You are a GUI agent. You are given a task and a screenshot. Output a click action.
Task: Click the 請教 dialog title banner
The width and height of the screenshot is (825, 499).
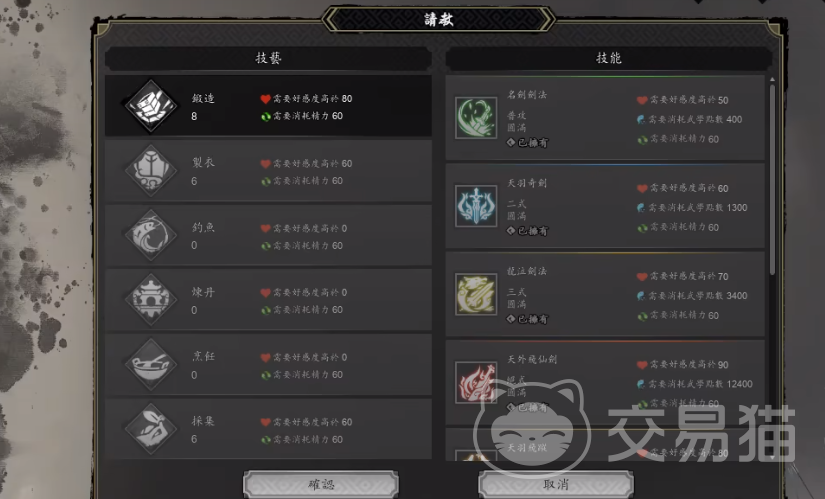(x=438, y=19)
